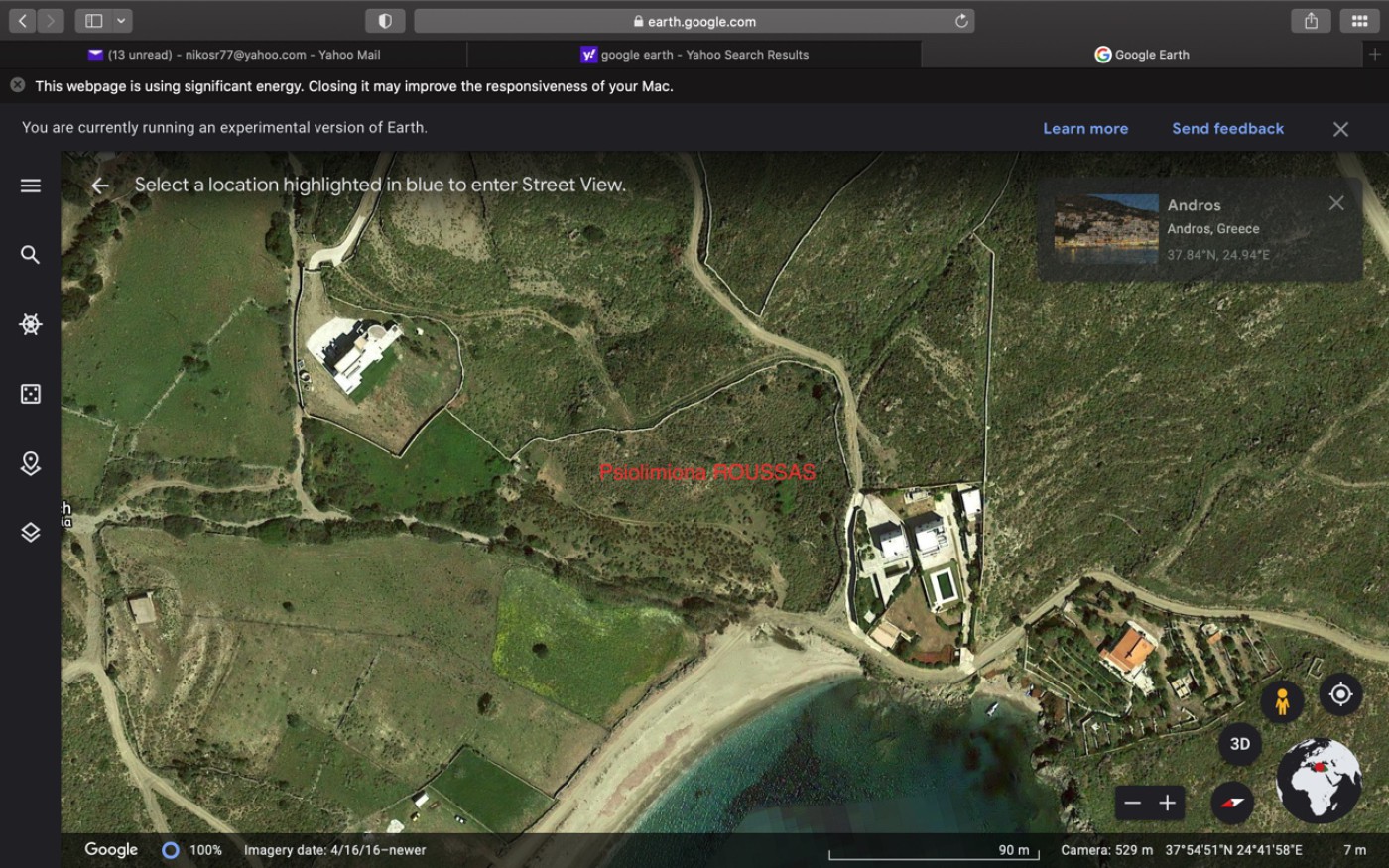Click the Learn more link

[x=1085, y=129]
